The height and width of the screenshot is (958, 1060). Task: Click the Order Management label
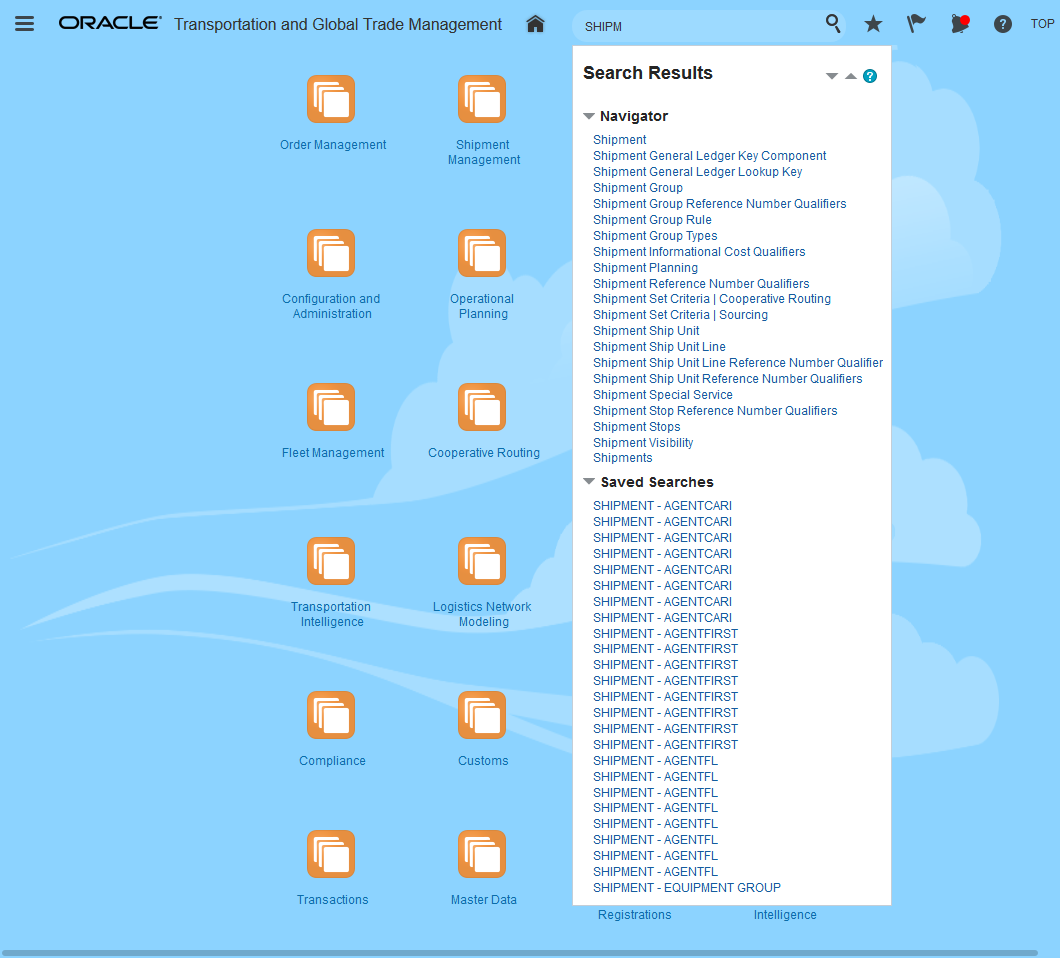(x=333, y=145)
